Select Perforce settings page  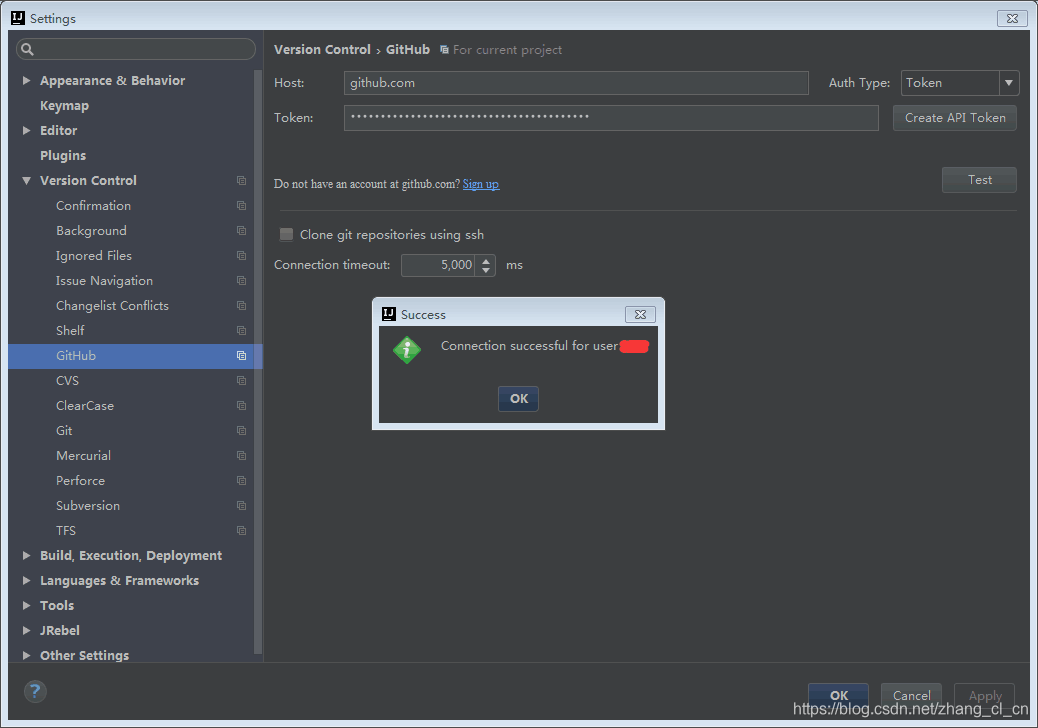[80, 480]
